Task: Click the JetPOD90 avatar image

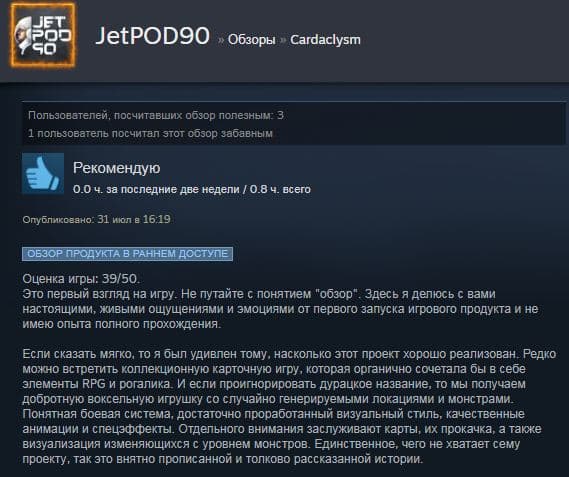Action: [43, 35]
